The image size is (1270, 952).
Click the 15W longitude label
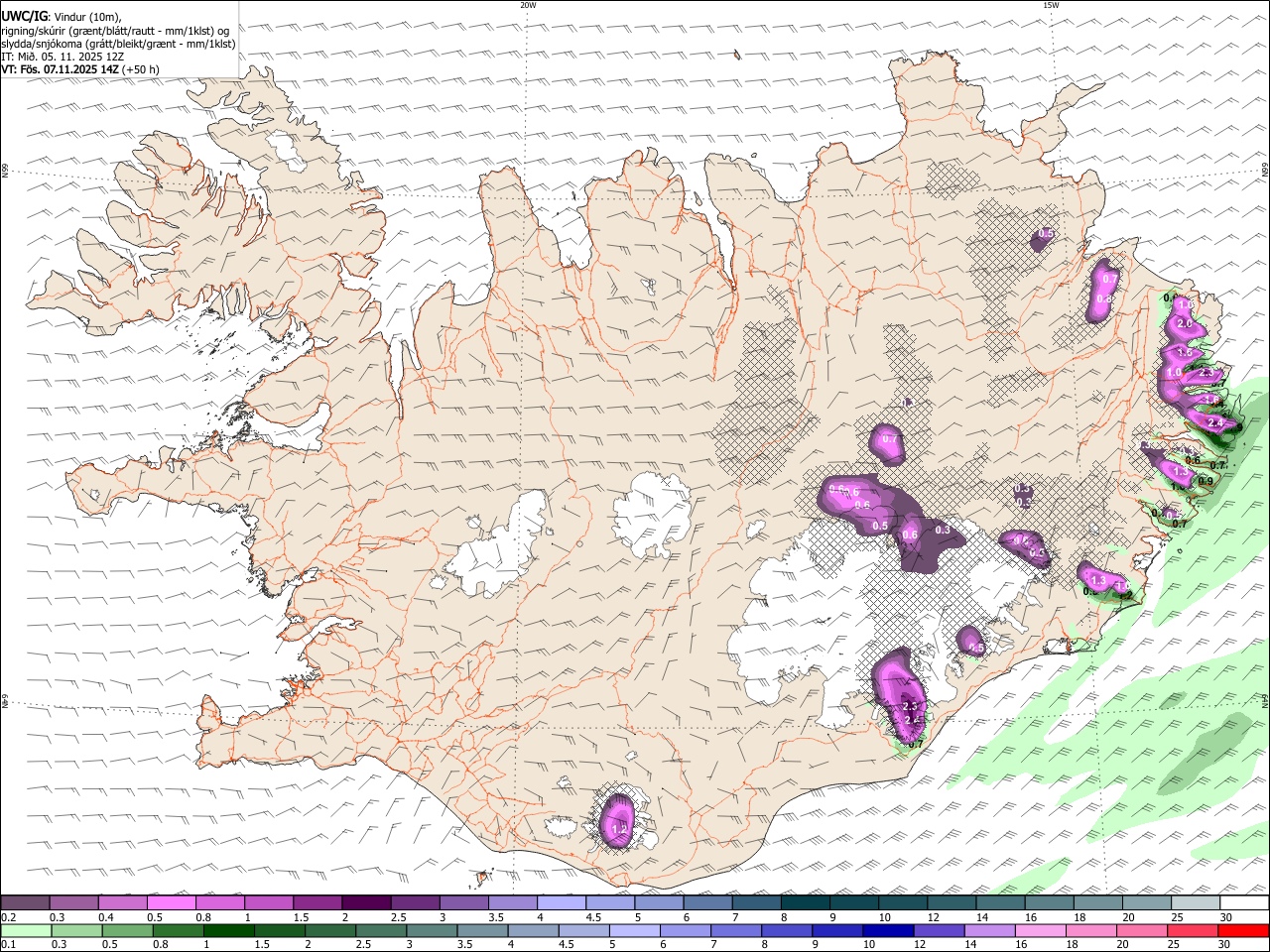pos(1051,5)
